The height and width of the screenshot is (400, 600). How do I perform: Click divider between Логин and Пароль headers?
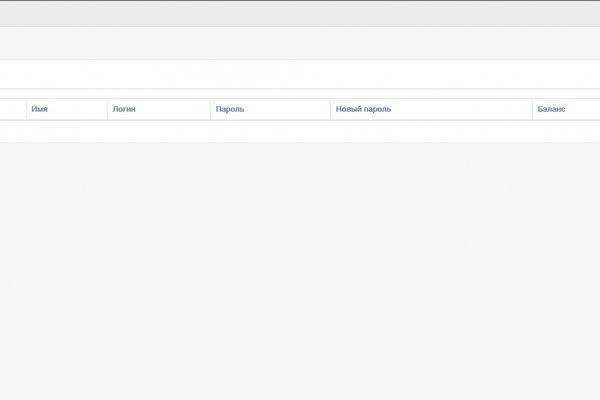(210, 109)
